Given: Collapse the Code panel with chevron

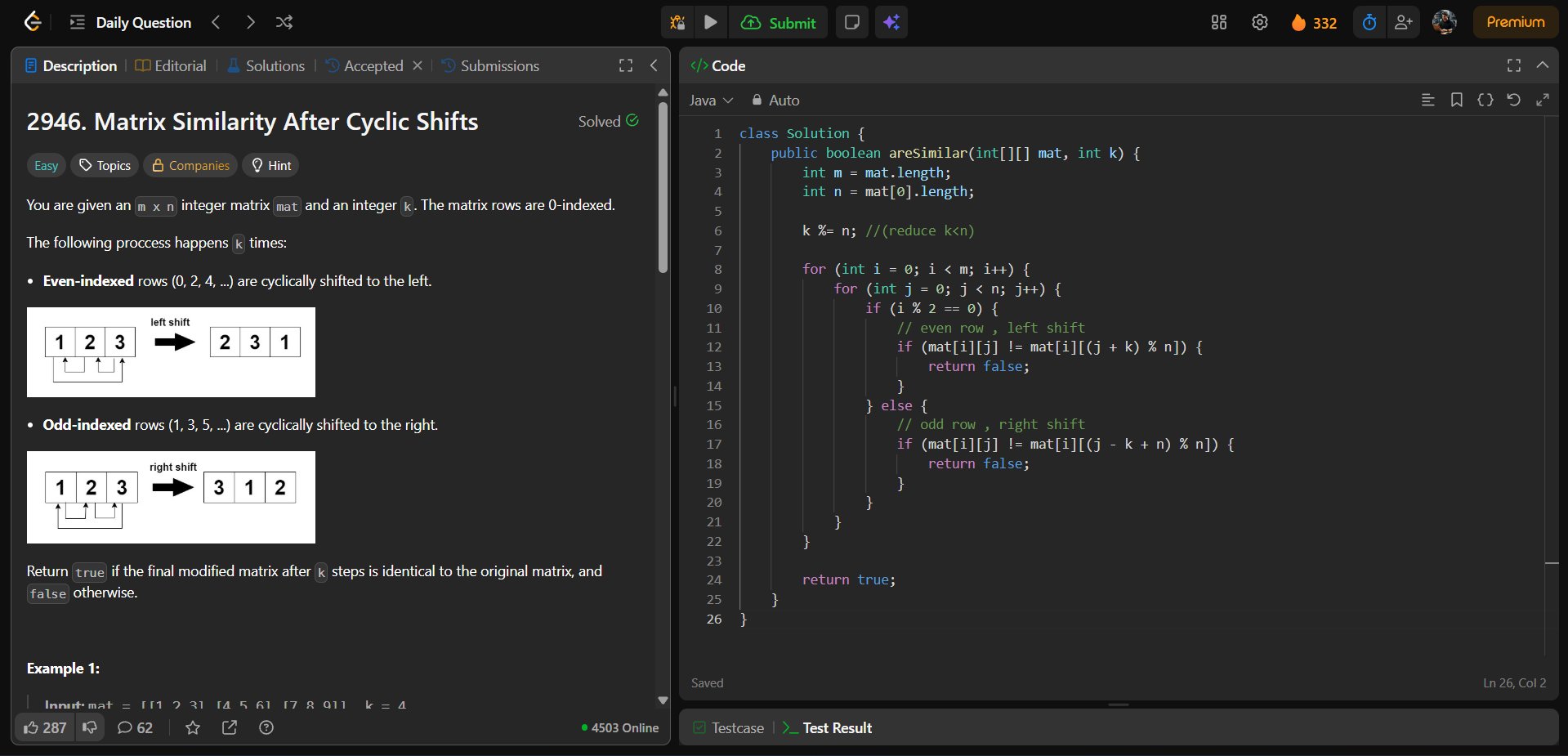Looking at the screenshot, I should click(1542, 65).
